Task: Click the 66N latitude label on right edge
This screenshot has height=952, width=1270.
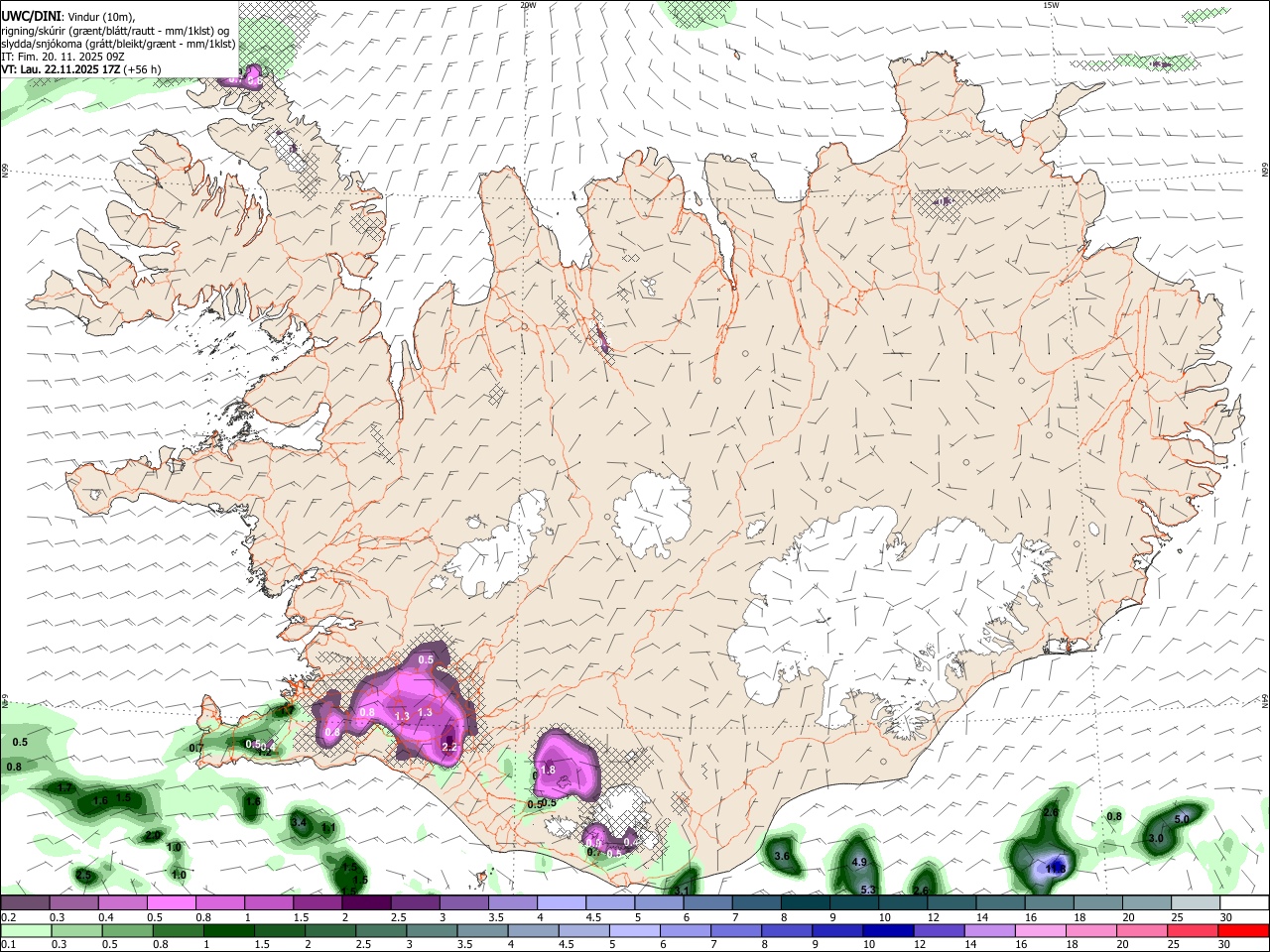Action: pos(1265,171)
